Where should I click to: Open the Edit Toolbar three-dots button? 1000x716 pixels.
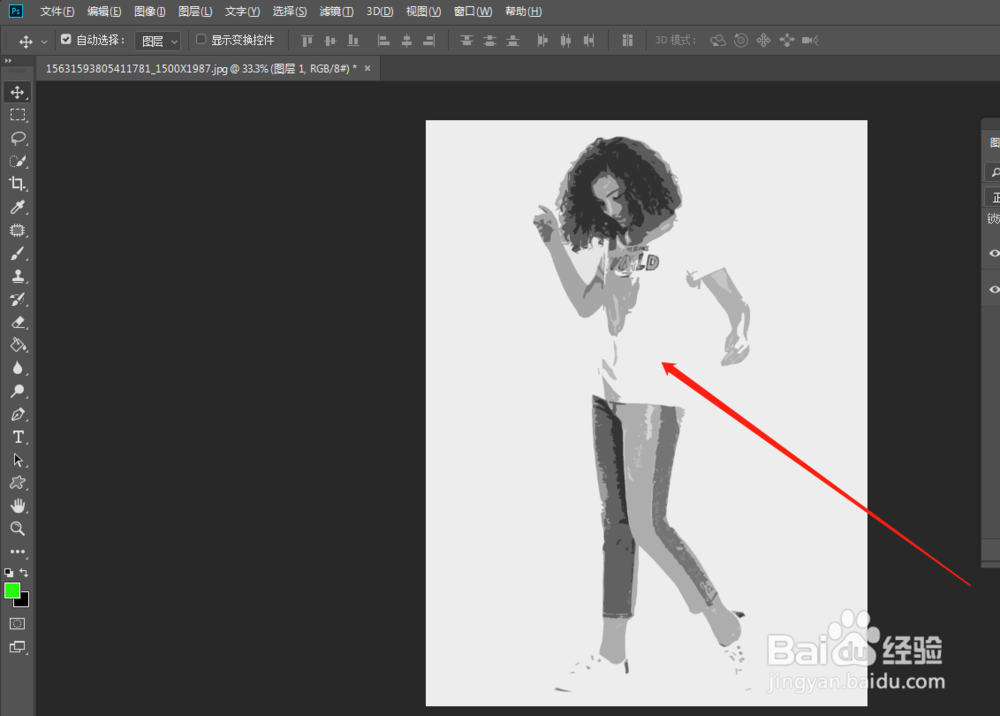click(17, 552)
